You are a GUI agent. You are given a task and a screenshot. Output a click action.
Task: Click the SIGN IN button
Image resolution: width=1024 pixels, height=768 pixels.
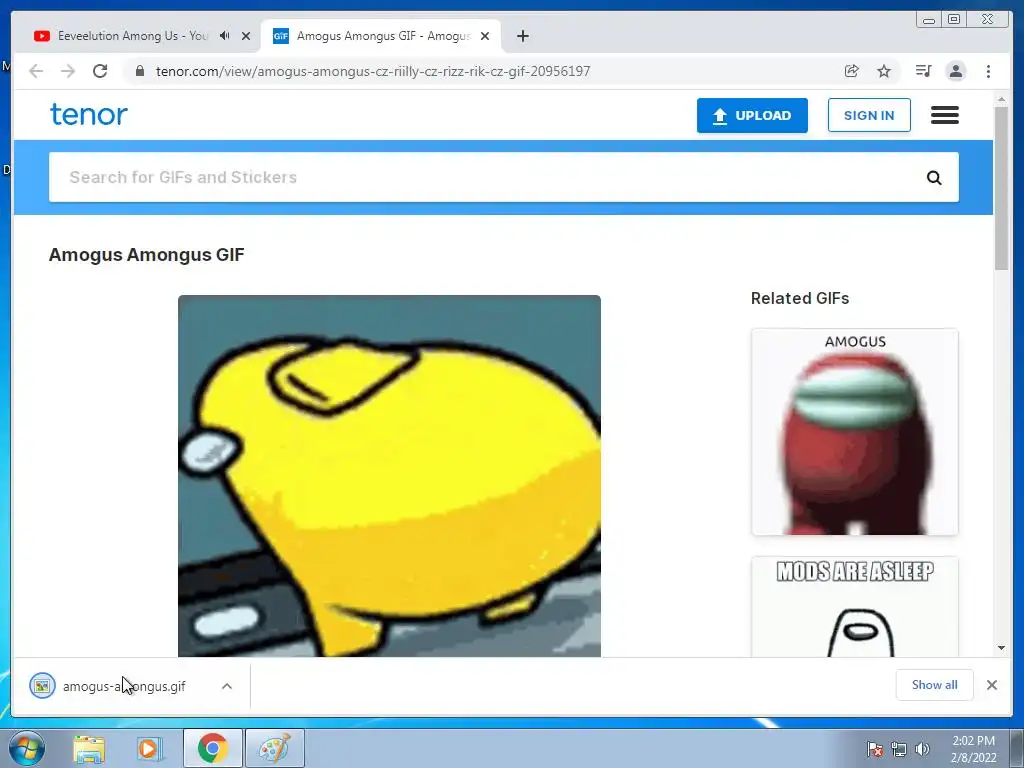click(869, 116)
